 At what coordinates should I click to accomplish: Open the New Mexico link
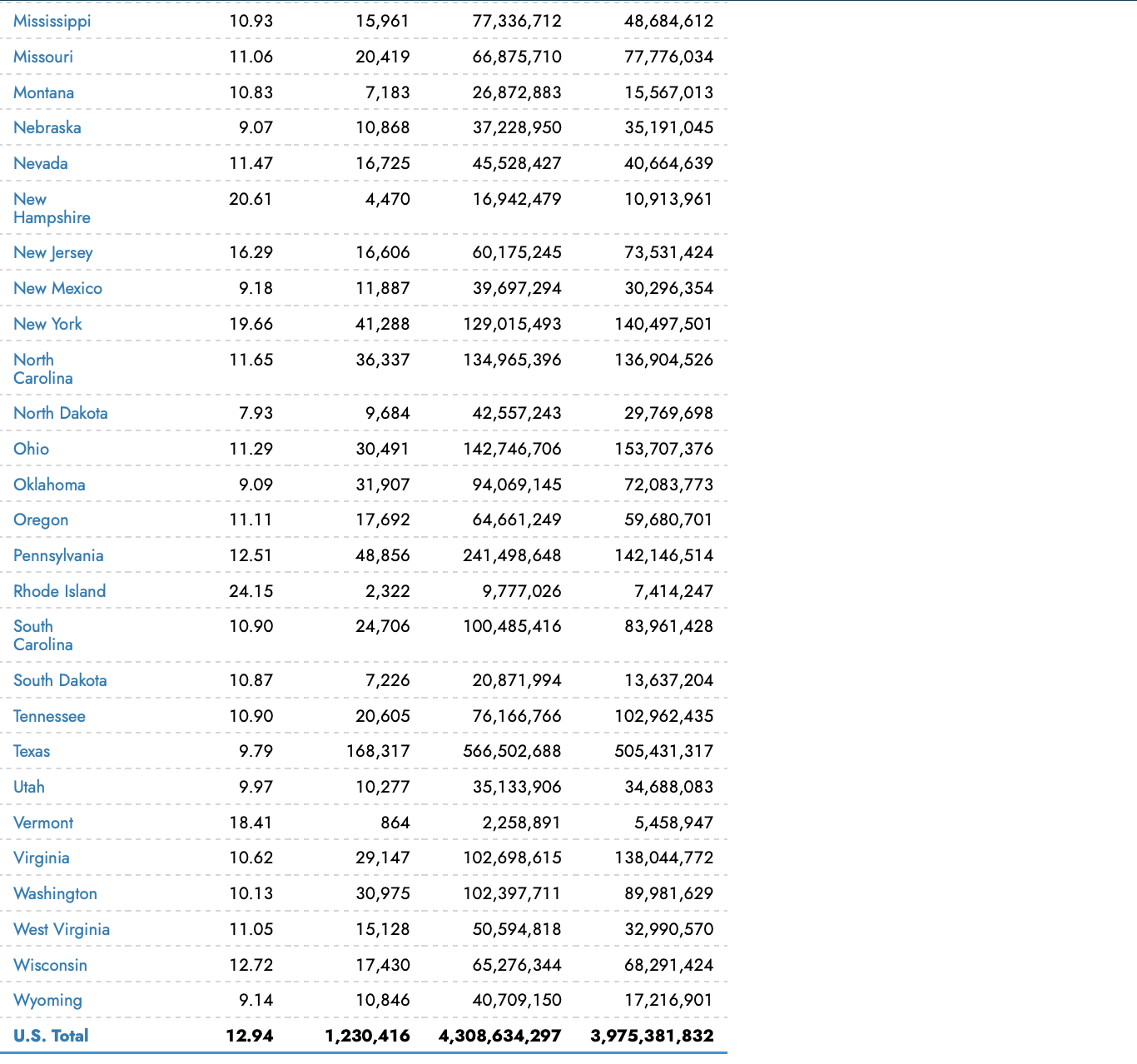coord(57,288)
